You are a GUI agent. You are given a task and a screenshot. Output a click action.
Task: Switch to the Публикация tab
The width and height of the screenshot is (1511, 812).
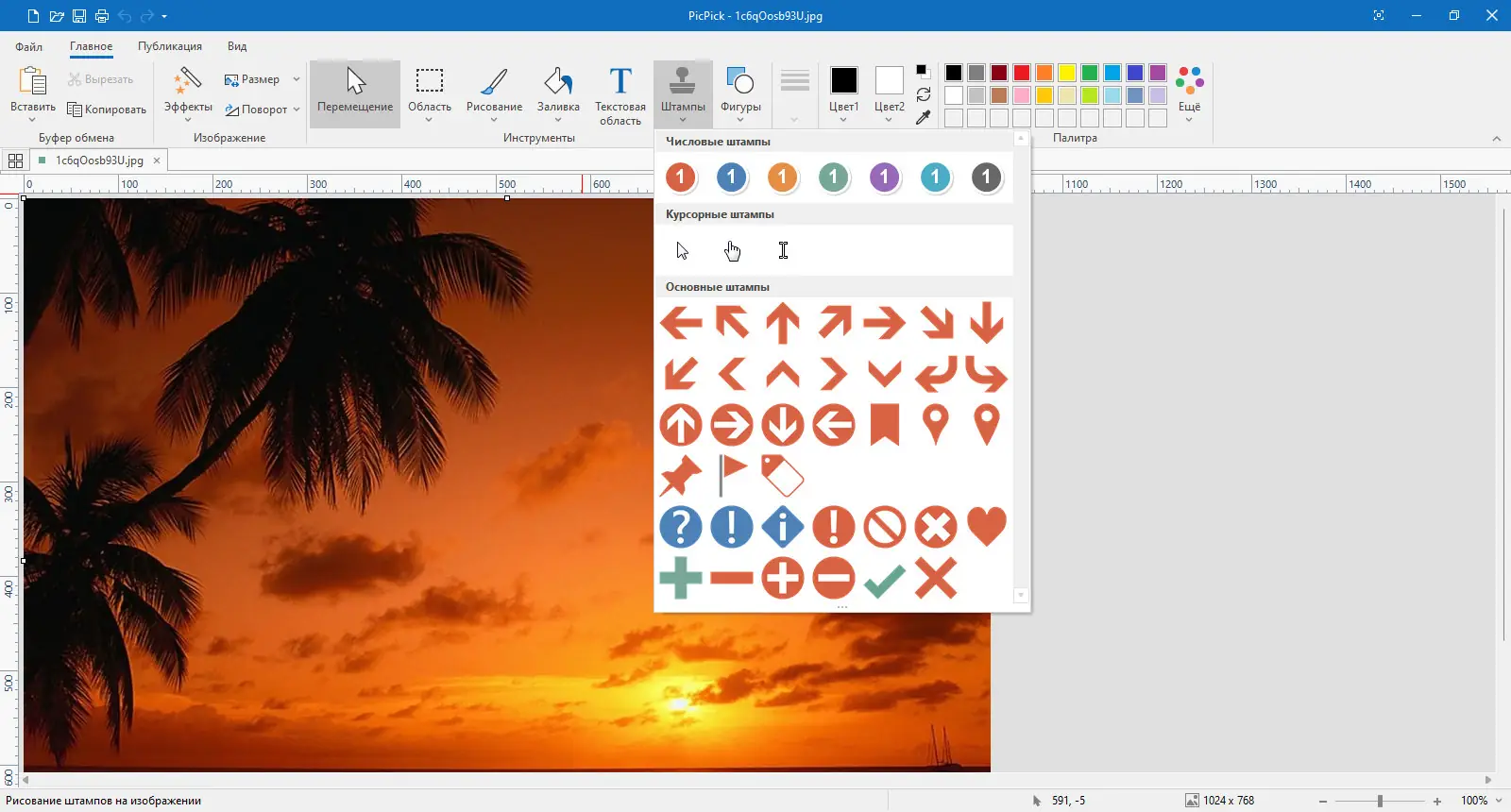click(x=170, y=46)
